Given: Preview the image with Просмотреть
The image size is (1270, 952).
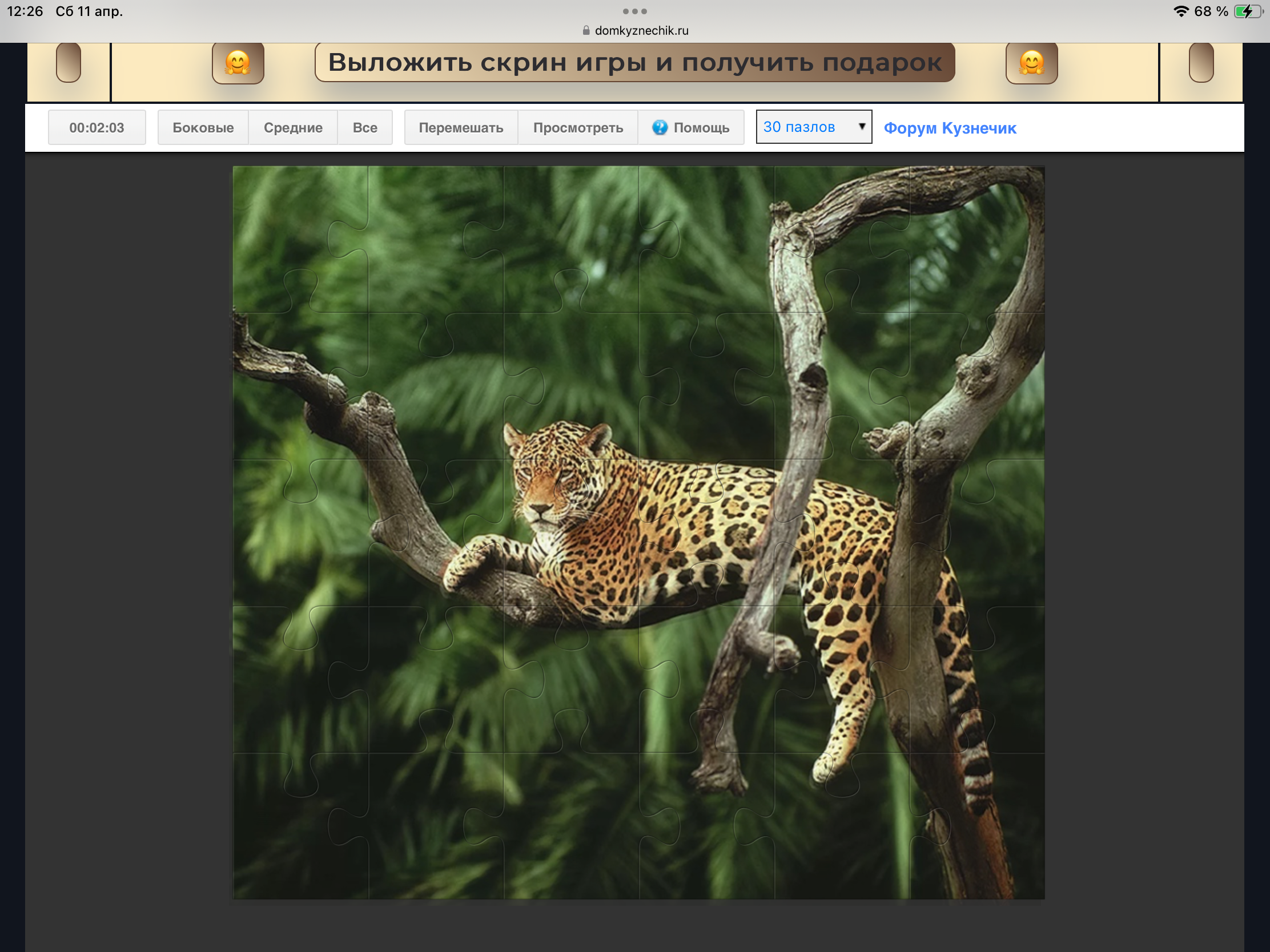Looking at the screenshot, I should click(x=577, y=127).
